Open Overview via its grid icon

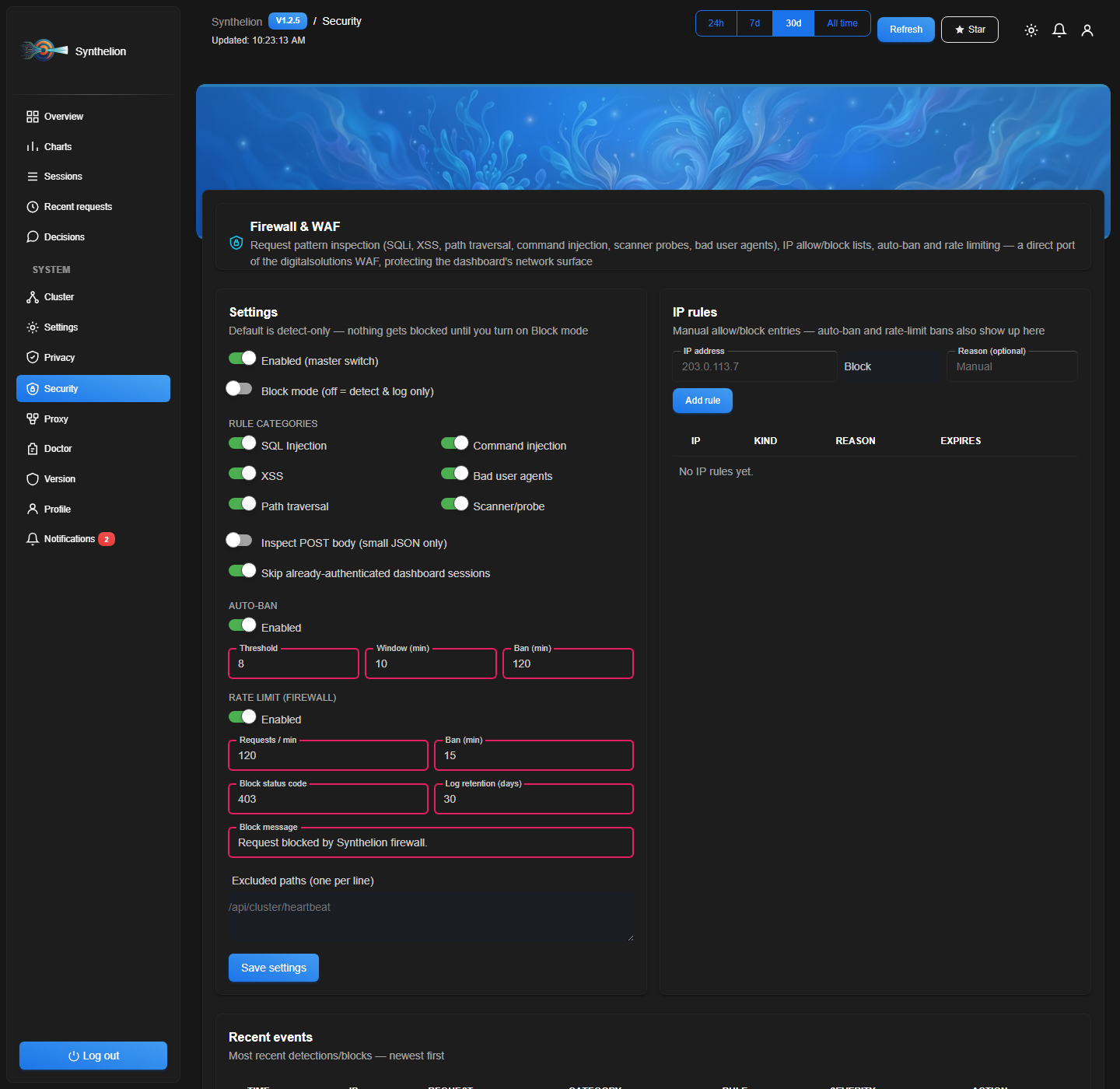click(33, 117)
